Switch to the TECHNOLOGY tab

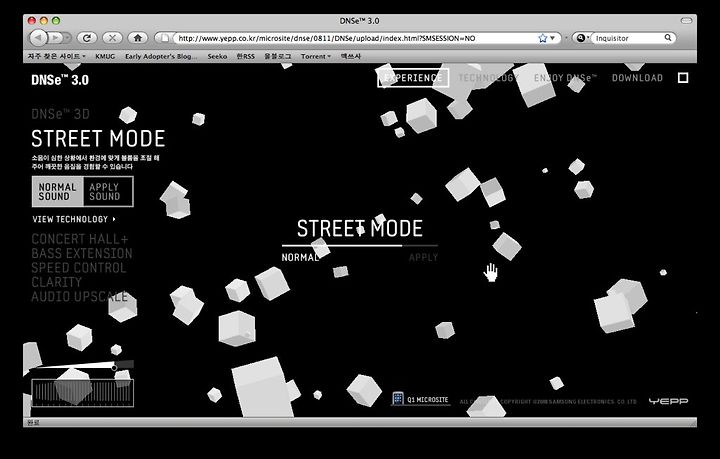coord(487,78)
